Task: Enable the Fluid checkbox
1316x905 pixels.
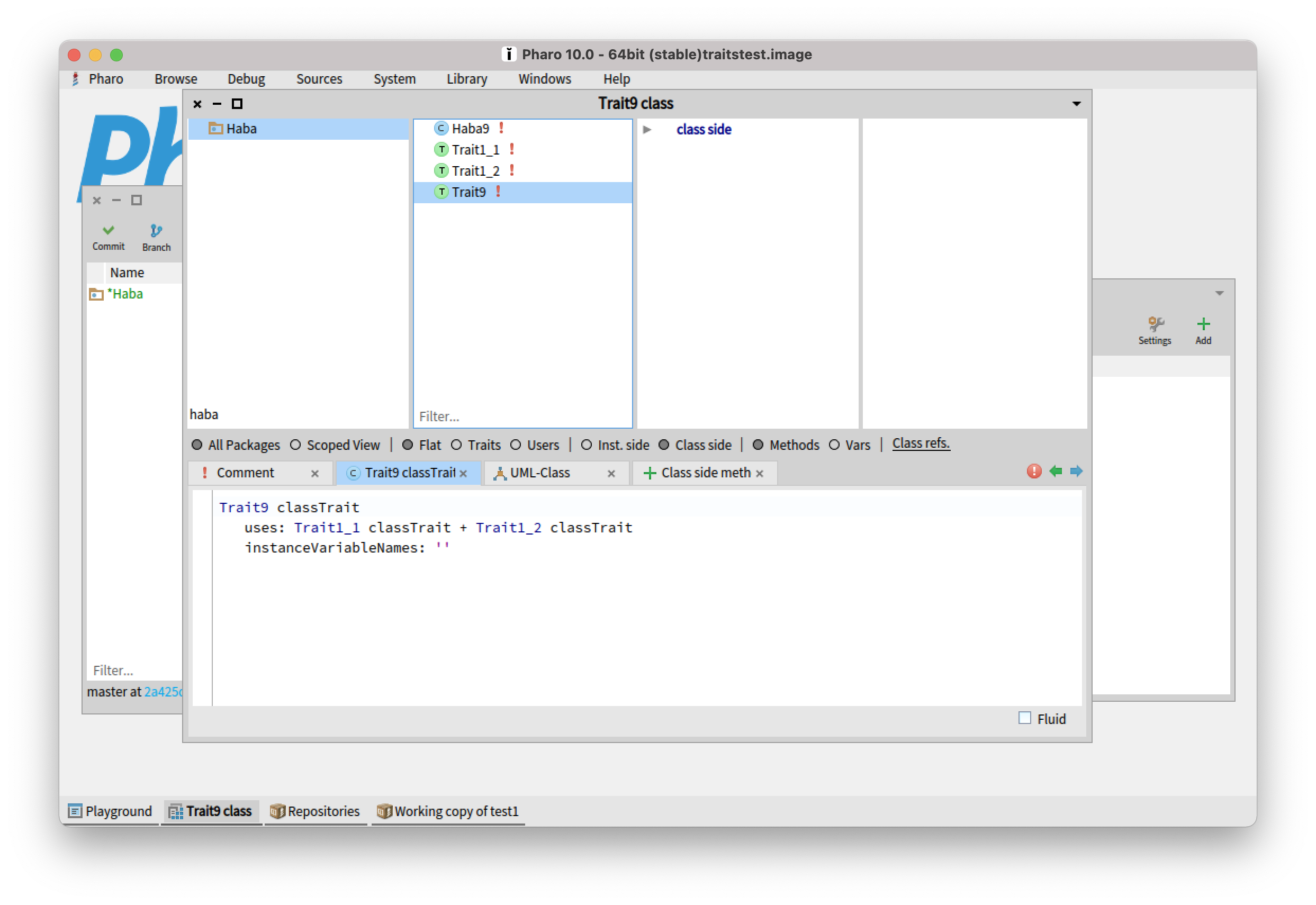Action: [x=1024, y=719]
